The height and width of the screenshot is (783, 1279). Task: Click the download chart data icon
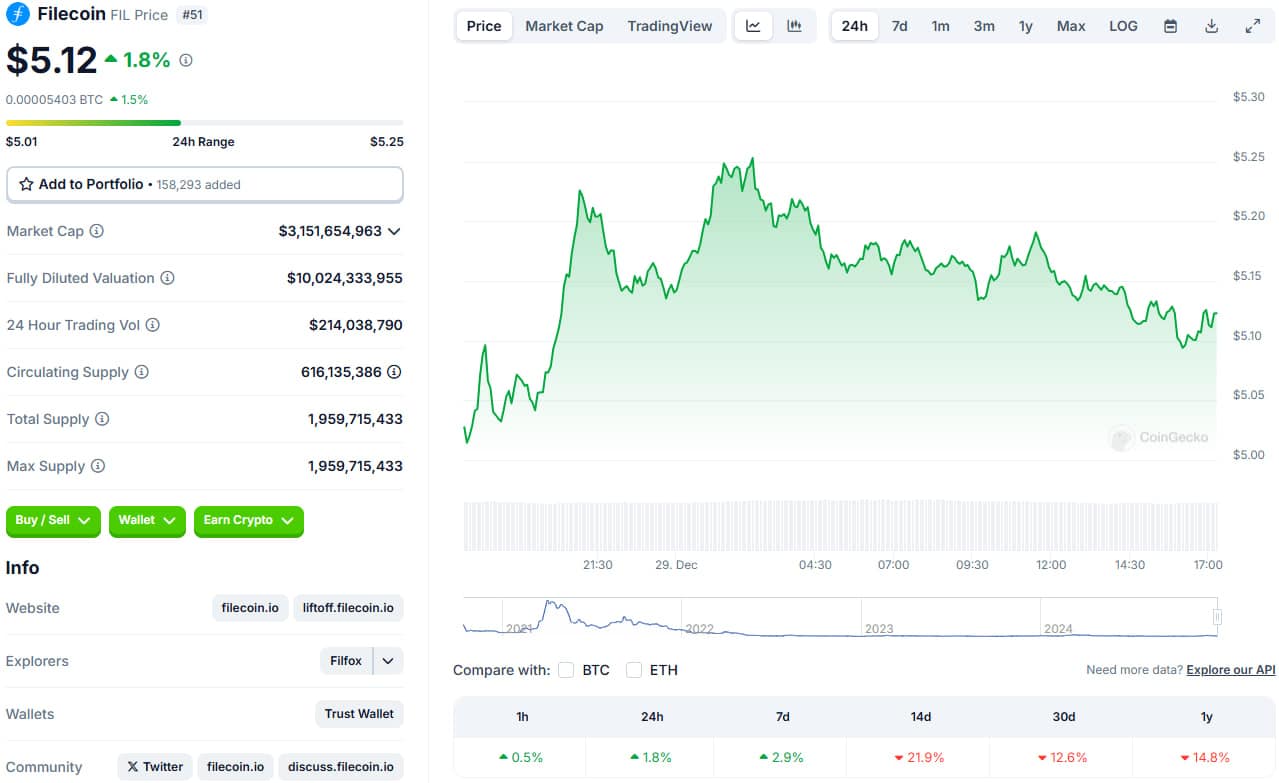tap(1211, 26)
